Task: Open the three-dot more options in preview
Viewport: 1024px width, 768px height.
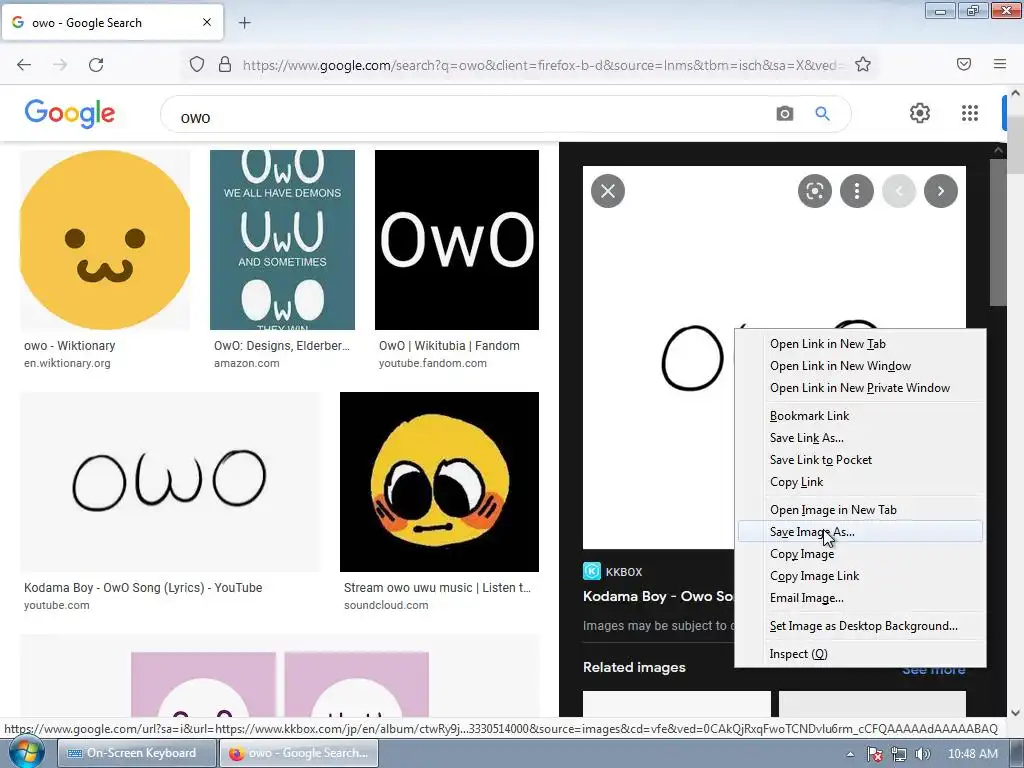Action: [x=856, y=191]
